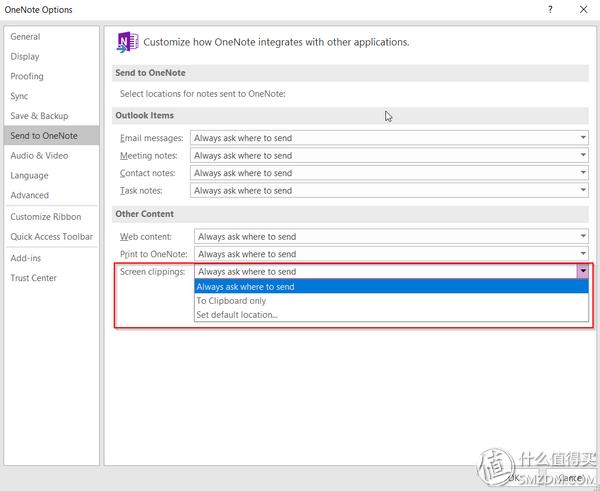
Task: Click the 'Print to OneNote:' label
Action: (153, 254)
